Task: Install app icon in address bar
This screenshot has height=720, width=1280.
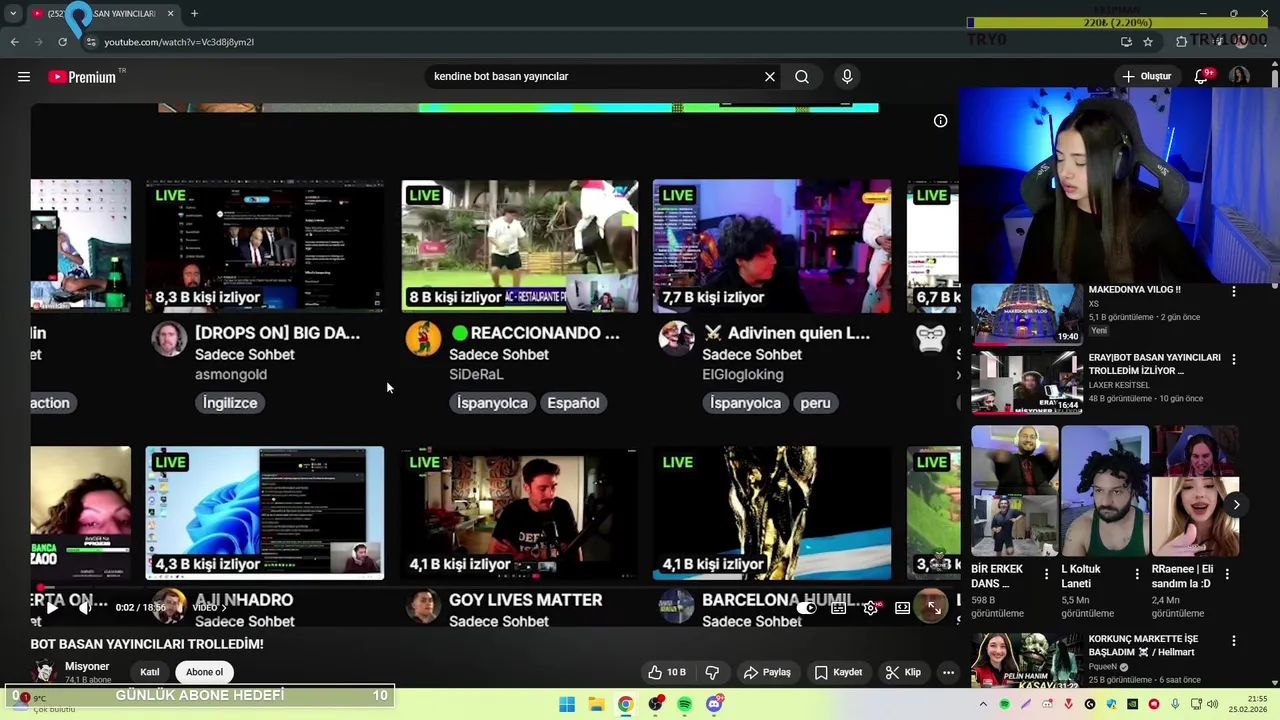Action: click(x=1126, y=42)
